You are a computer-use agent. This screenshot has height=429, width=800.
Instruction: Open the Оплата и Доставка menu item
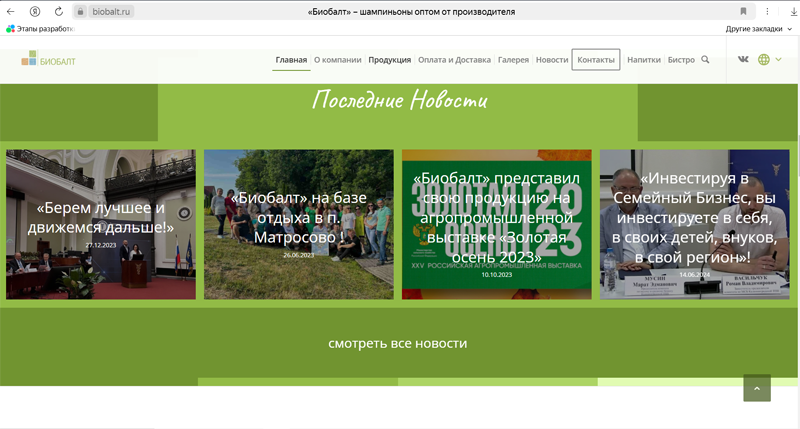click(x=455, y=60)
